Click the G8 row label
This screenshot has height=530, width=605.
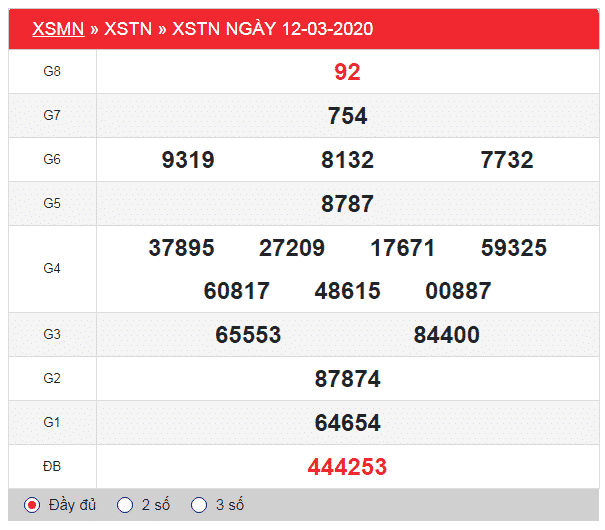click(52, 72)
